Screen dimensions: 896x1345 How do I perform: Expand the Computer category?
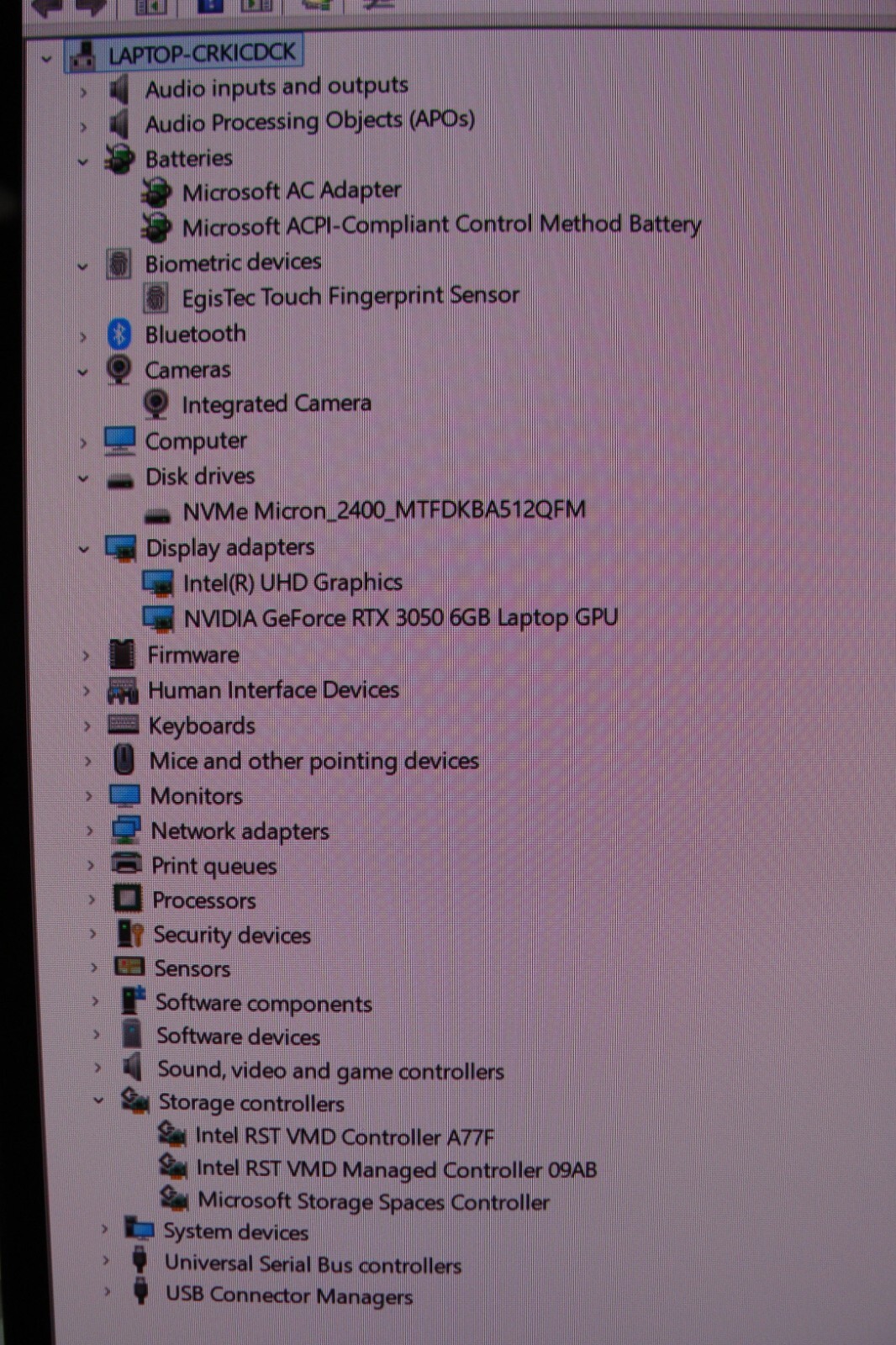click(x=83, y=443)
